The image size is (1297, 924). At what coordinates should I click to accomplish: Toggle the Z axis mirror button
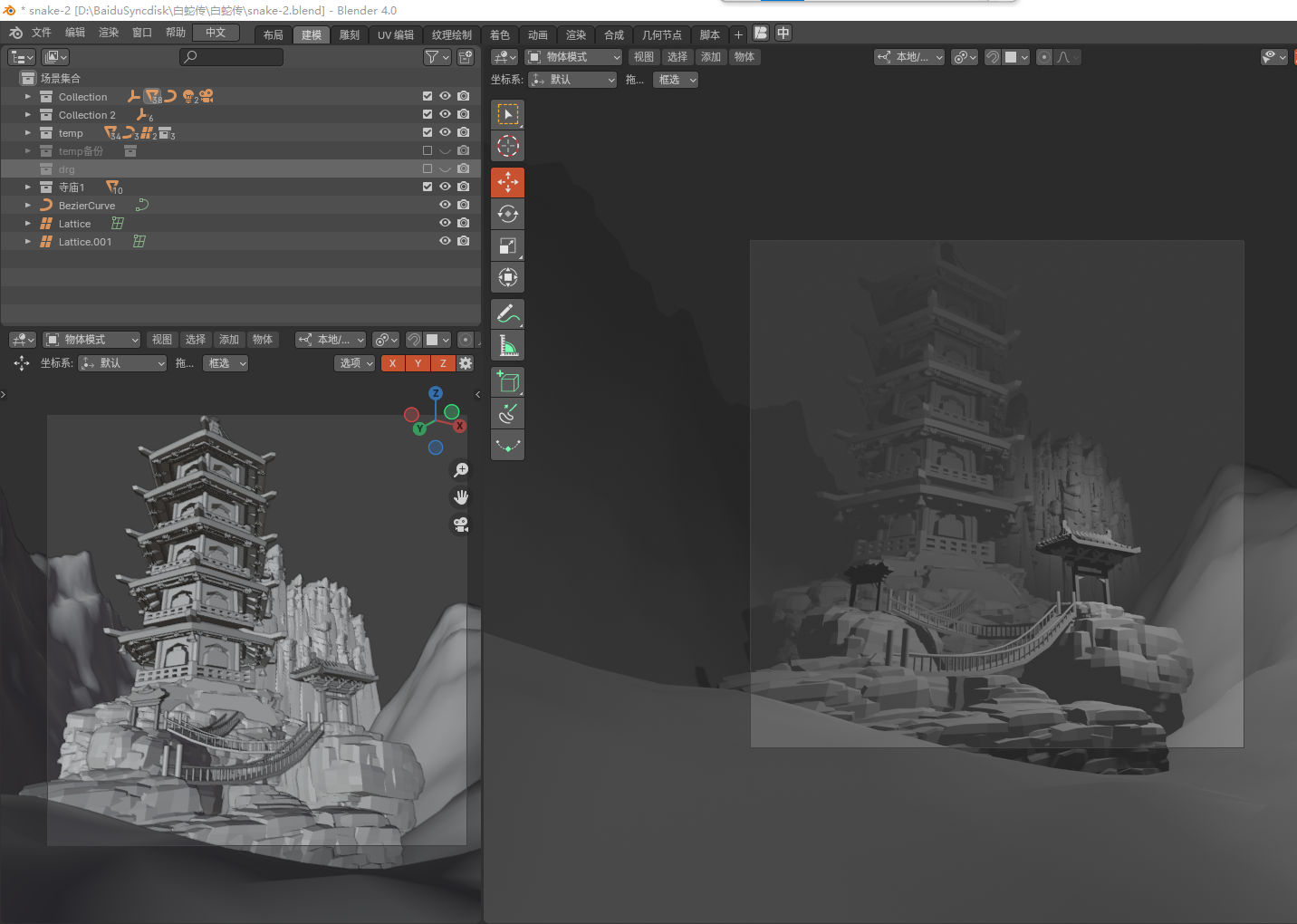[x=443, y=363]
